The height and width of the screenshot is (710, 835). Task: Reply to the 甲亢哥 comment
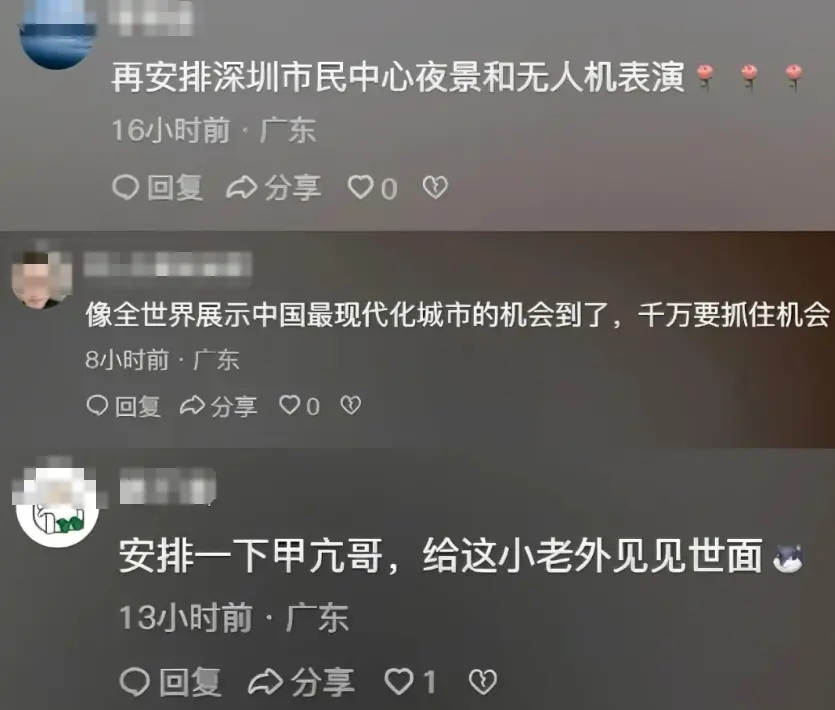pyautogui.click(x=170, y=682)
